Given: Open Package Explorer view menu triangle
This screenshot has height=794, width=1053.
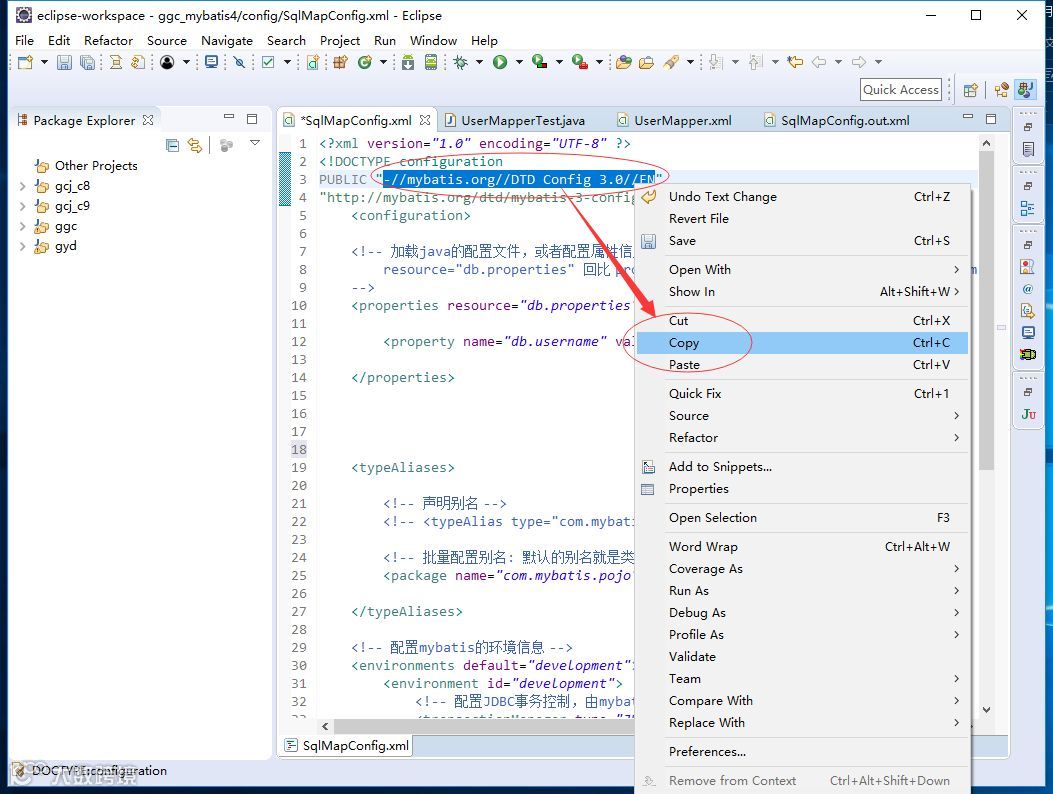Looking at the screenshot, I should click(255, 143).
